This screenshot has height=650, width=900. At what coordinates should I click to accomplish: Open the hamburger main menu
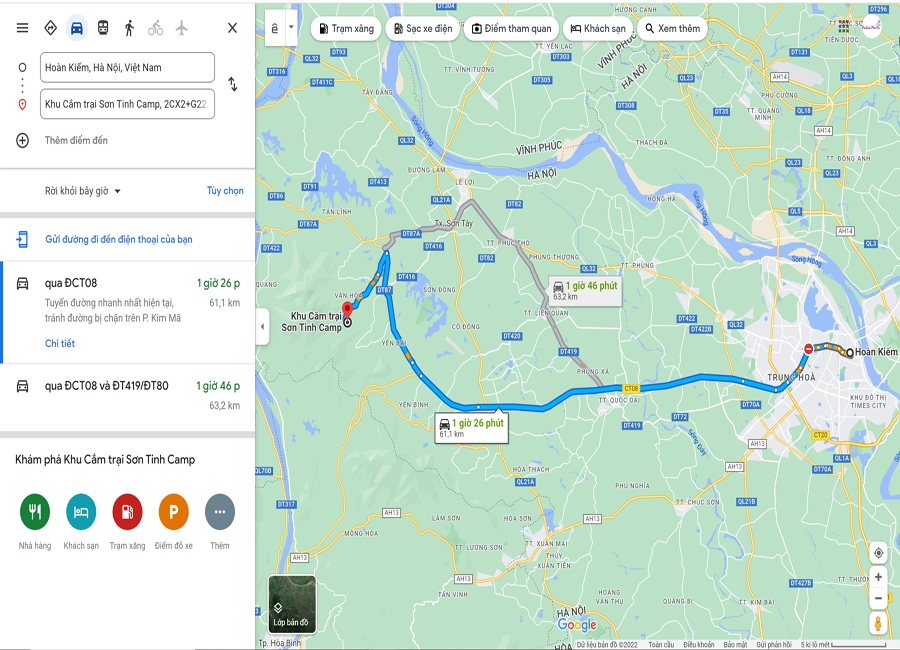22,28
